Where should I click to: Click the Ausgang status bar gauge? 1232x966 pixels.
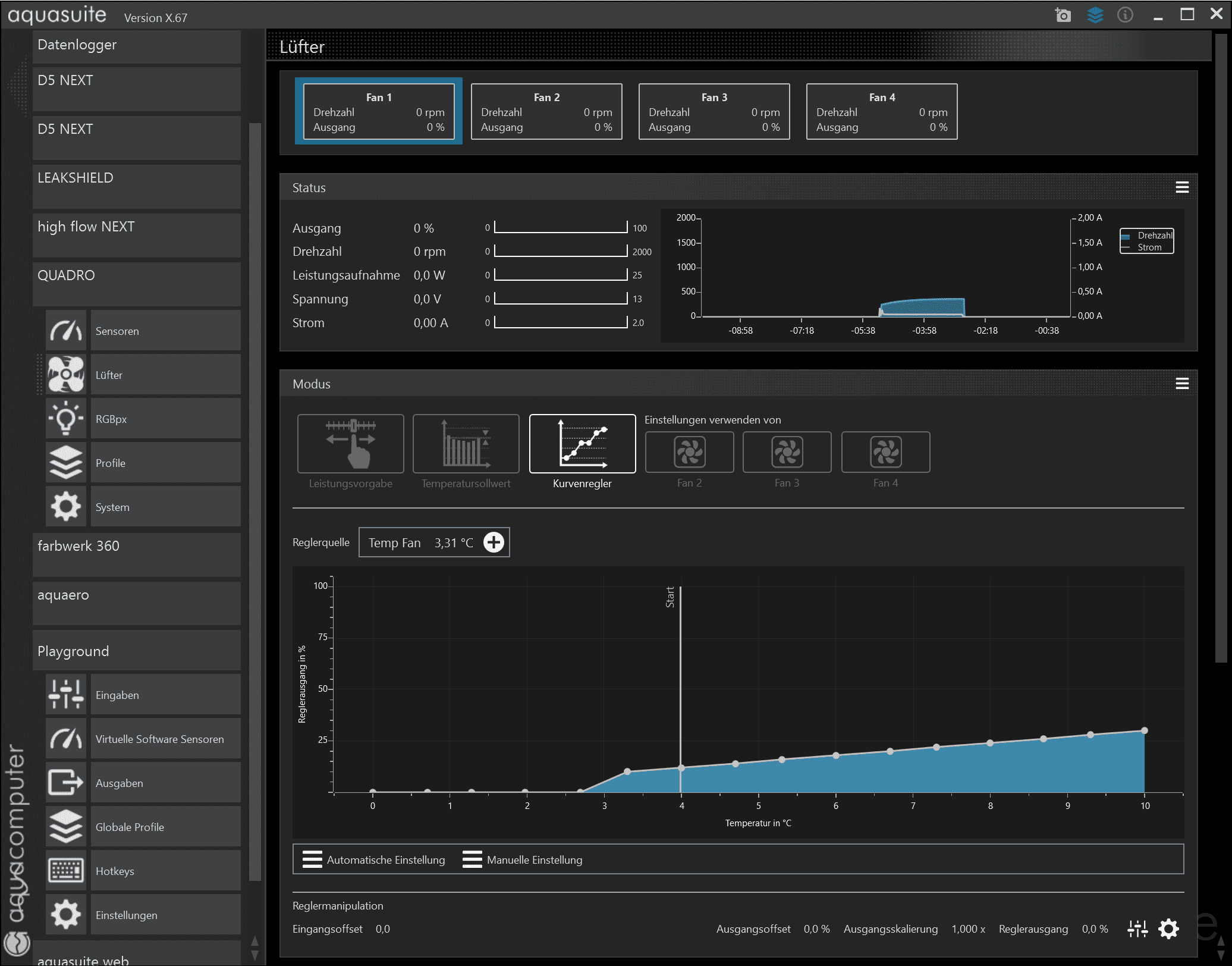[x=561, y=227]
